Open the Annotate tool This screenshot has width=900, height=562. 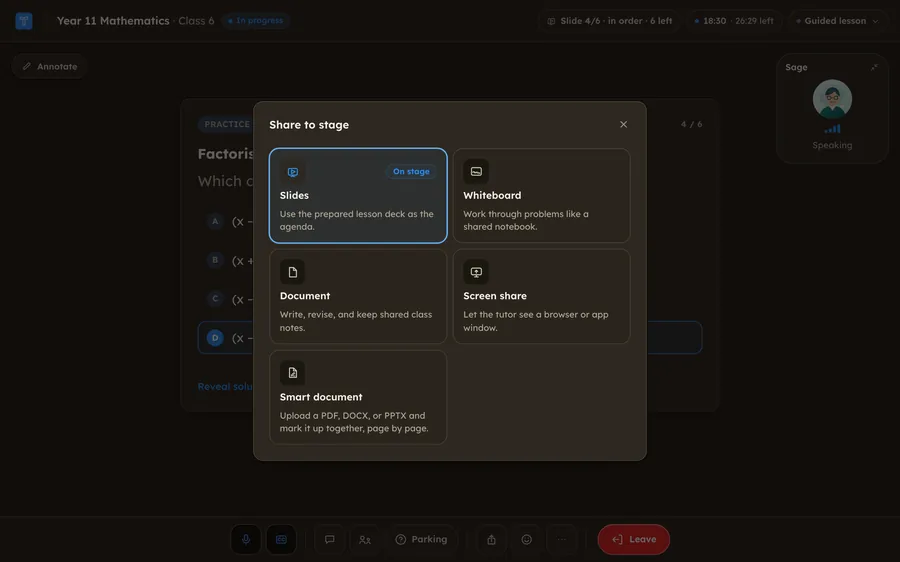[x=49, y=67]
